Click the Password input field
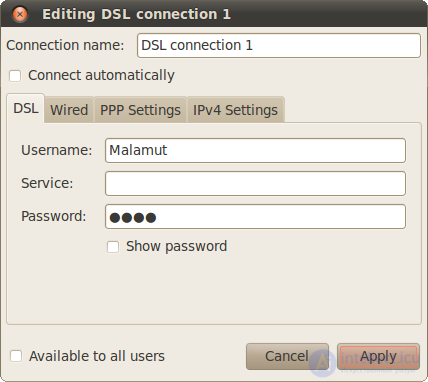Screen dimensions: 428x382 pos(255,217)
